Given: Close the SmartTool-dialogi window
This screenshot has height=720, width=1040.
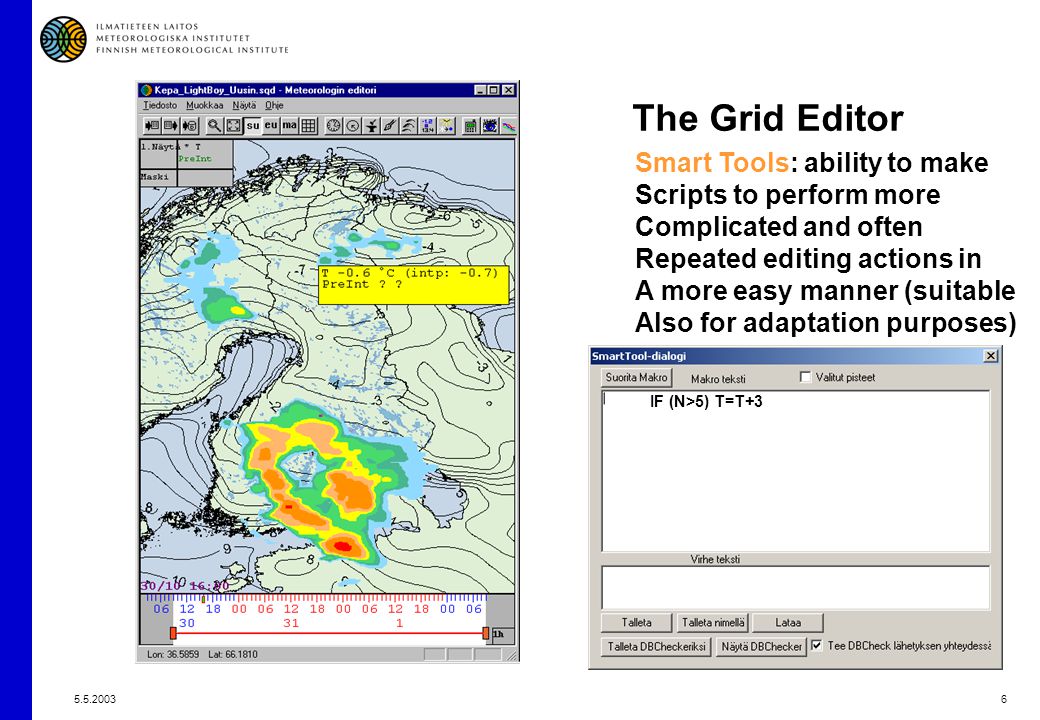Looking at the screenshot, I should (x=990, y=356).
